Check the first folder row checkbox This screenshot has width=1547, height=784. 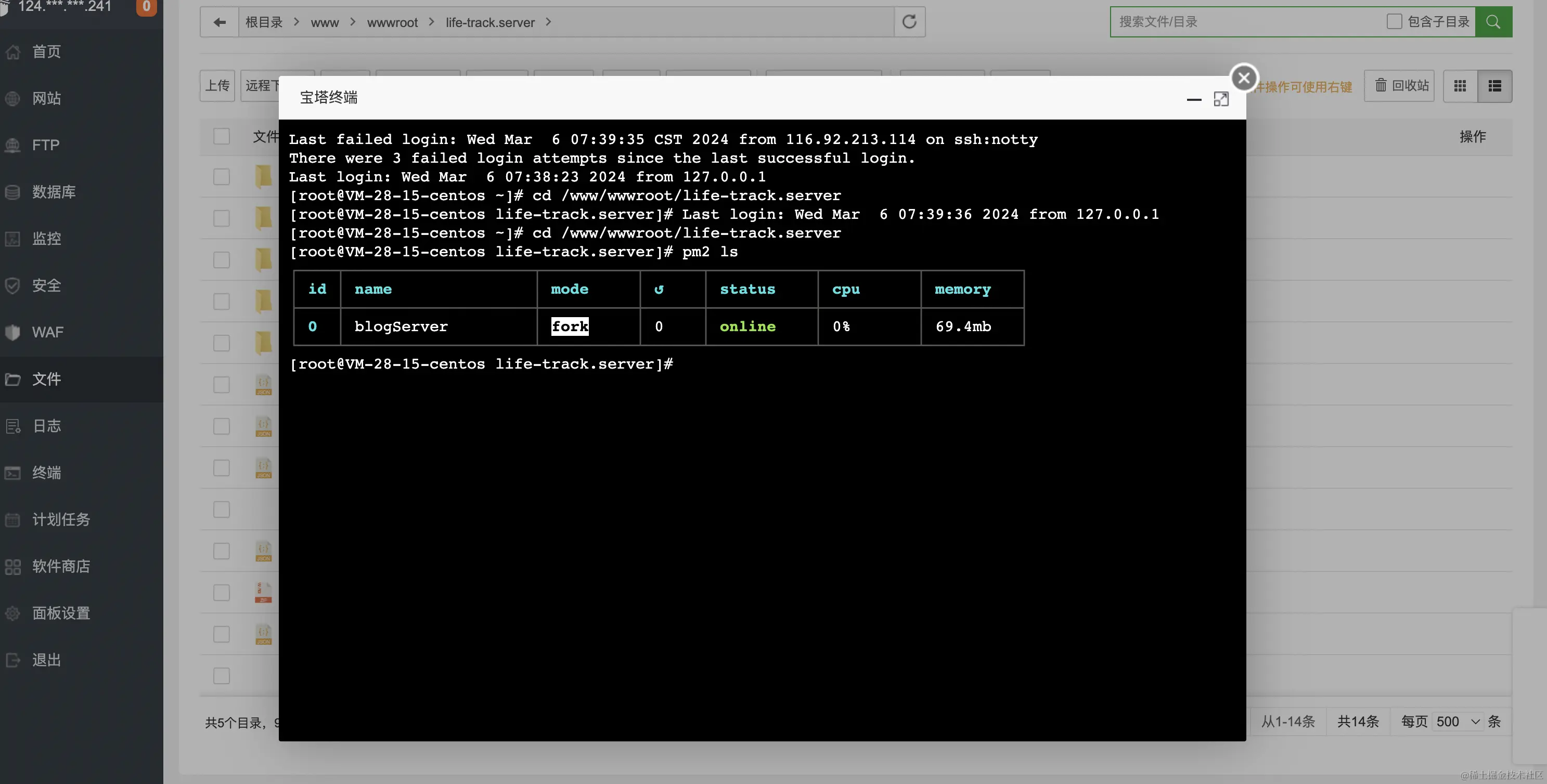(x=222, y=176)
